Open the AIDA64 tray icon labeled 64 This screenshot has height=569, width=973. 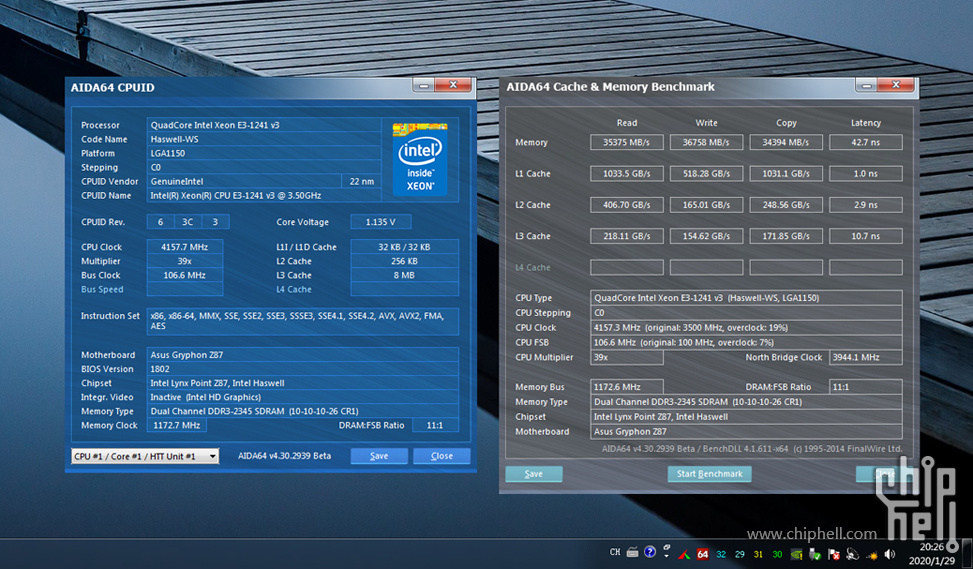click(702, 554)
